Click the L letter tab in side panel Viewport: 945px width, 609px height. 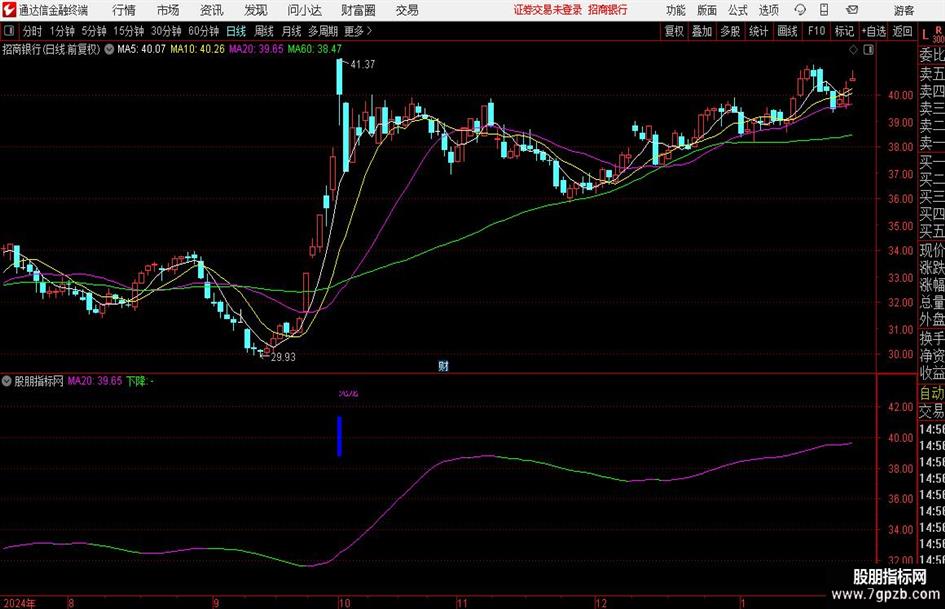pos(925,35)
